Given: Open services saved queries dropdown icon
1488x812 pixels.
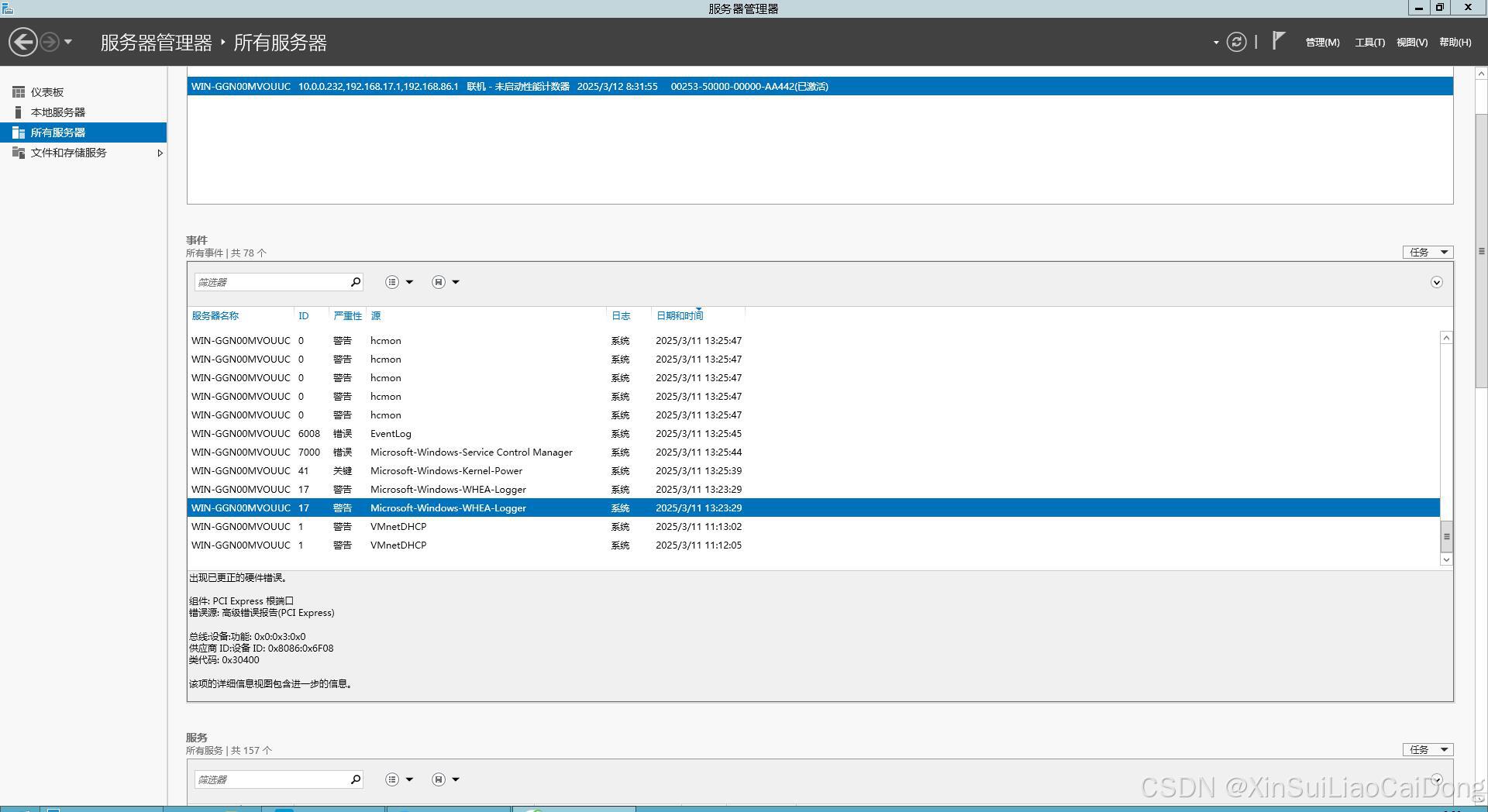Looking at the screenshot, I should (x=446, y=779).
